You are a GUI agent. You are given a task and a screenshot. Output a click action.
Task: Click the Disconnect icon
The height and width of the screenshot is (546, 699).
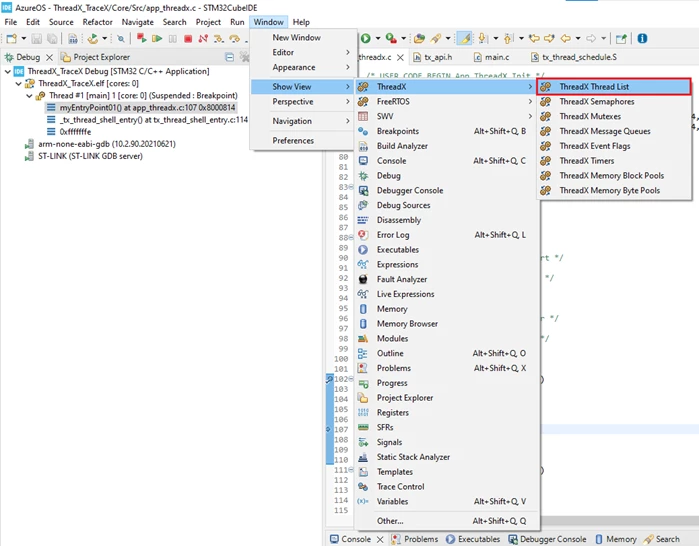(203, 39)
